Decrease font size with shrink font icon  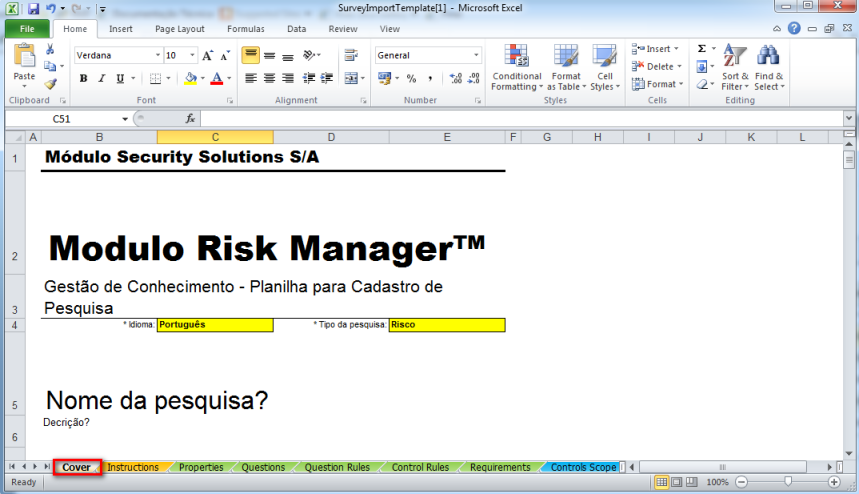[x=225, y=55]
